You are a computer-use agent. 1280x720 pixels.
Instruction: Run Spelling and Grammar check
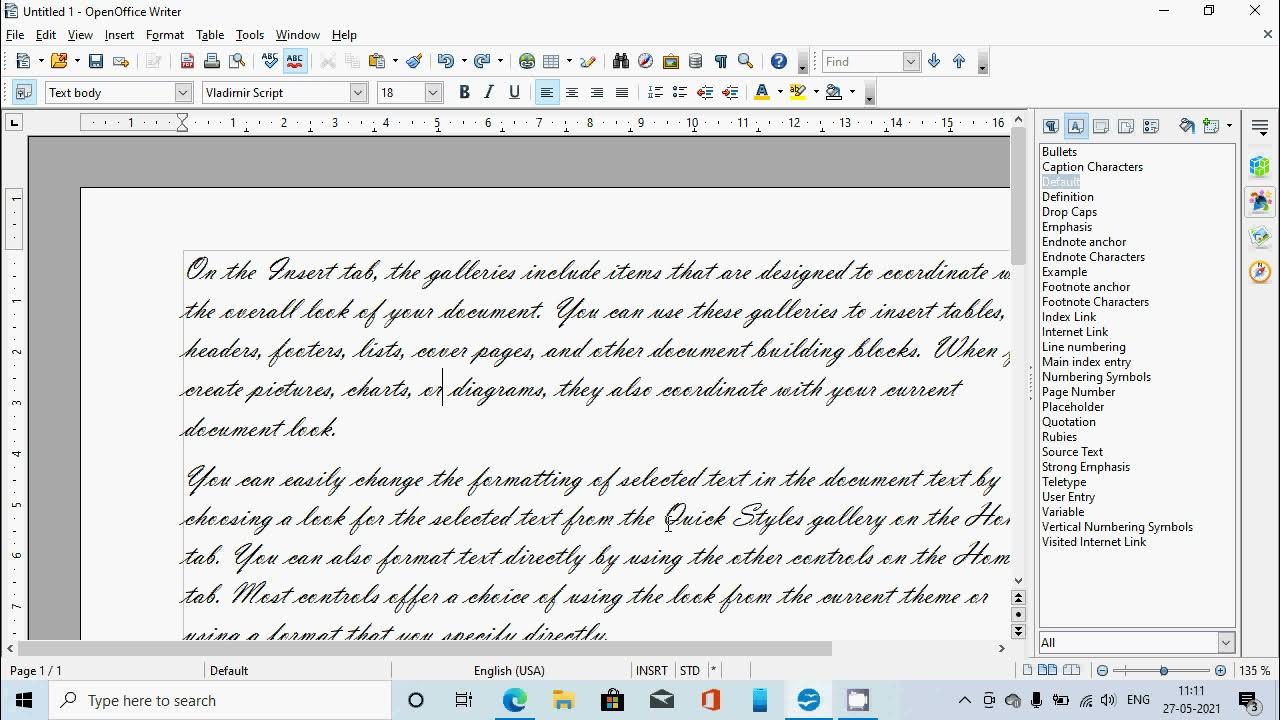270,61
